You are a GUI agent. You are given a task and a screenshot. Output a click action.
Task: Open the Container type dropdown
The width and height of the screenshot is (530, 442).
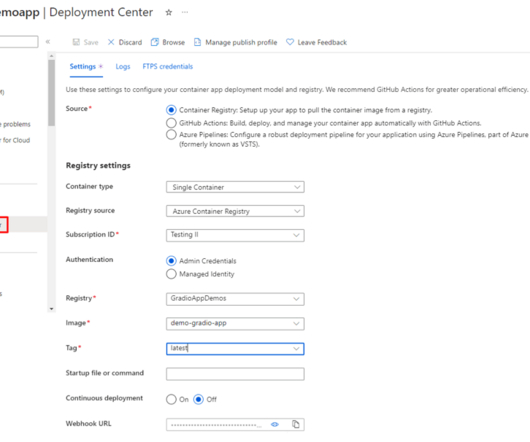click(235, 187)
